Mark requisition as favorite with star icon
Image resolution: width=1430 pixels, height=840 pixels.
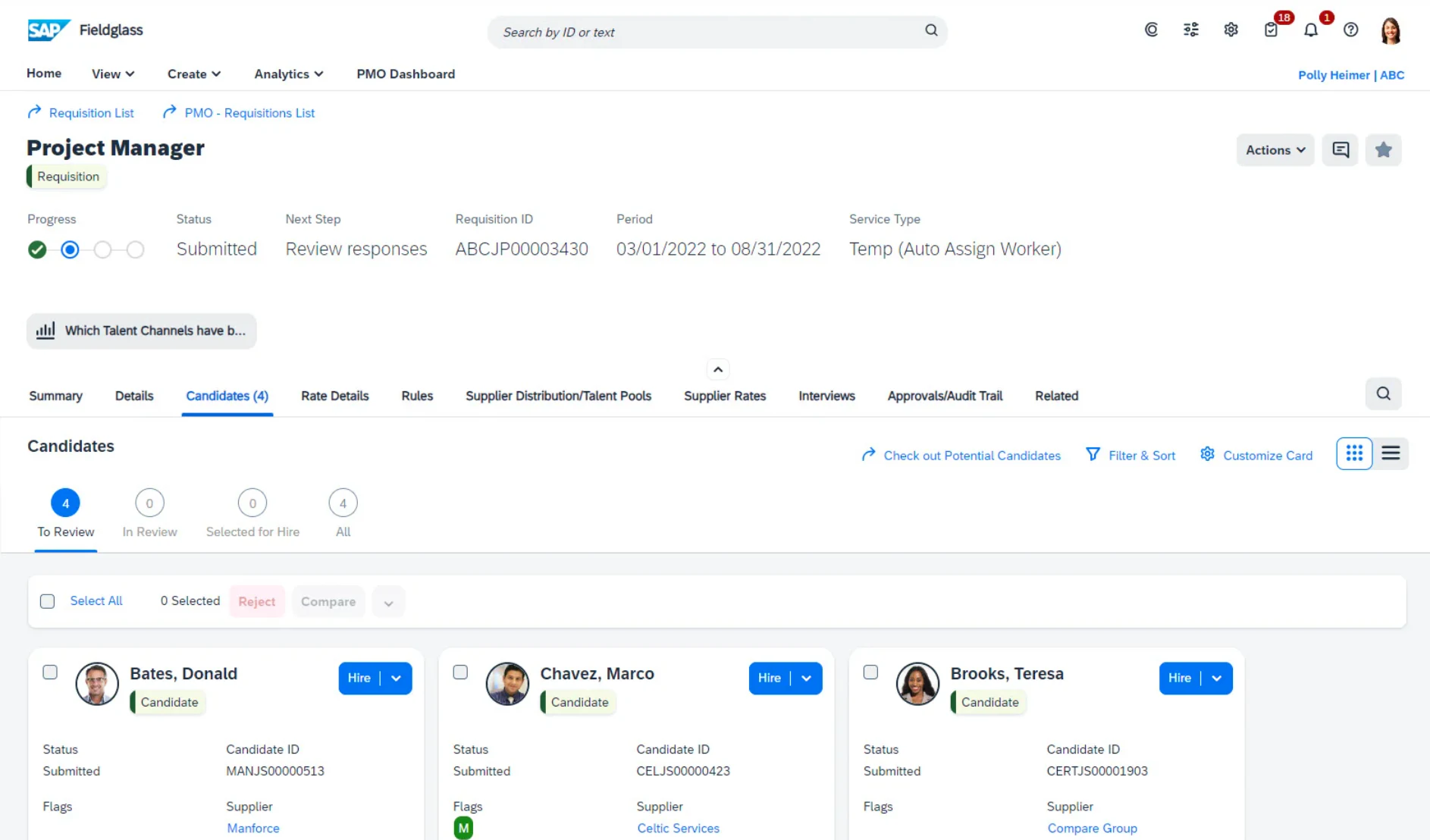point(1384,150)
